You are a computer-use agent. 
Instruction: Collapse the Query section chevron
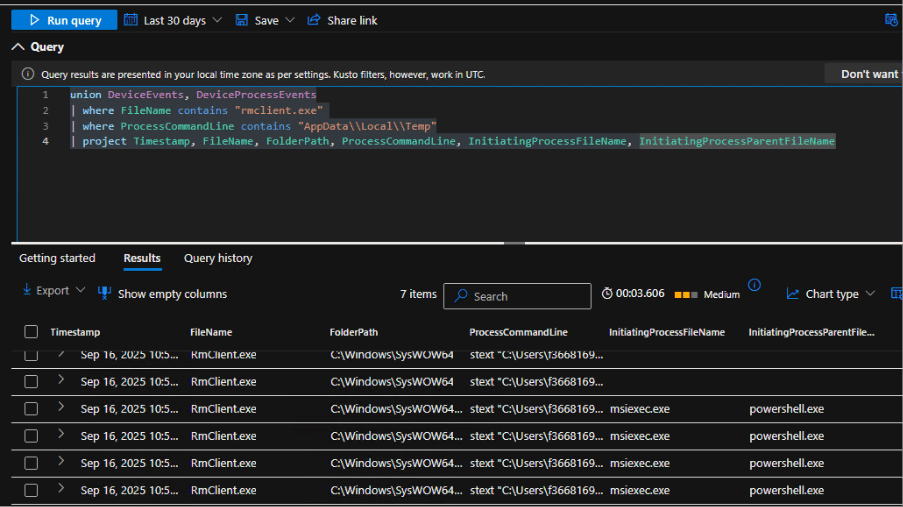click(18, 47)
